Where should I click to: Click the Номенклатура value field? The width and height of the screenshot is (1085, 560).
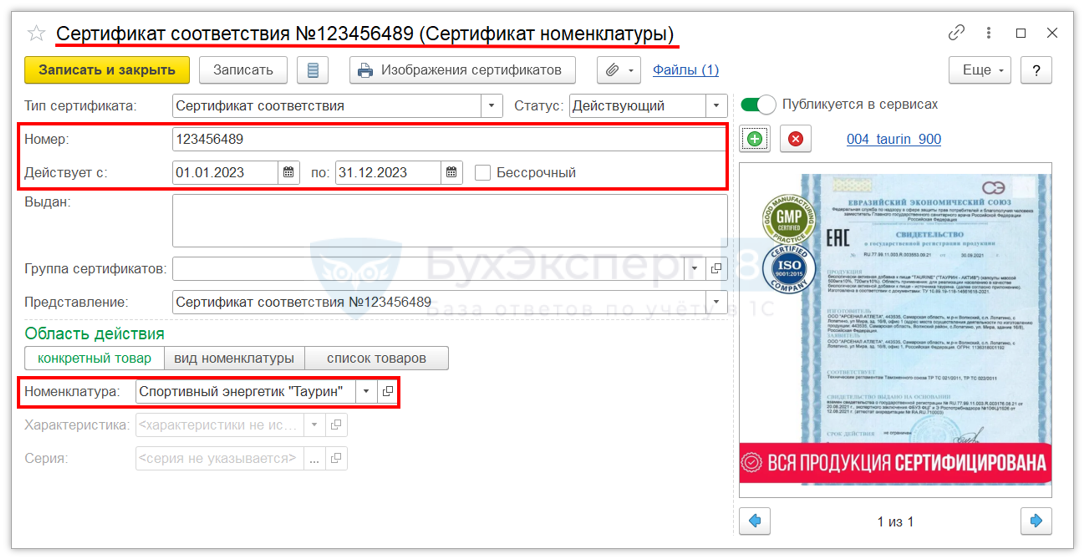(x=245, y=391)
